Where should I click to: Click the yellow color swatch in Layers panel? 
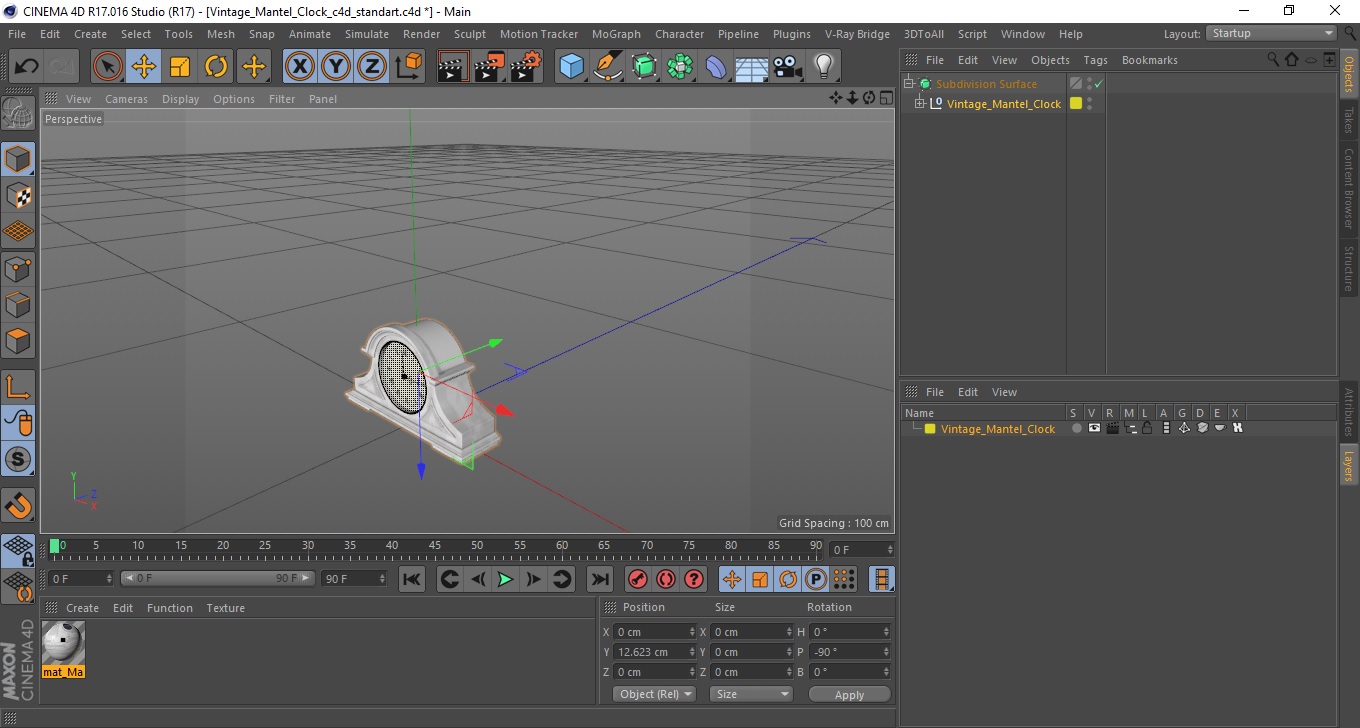click(x=930, y=429)
